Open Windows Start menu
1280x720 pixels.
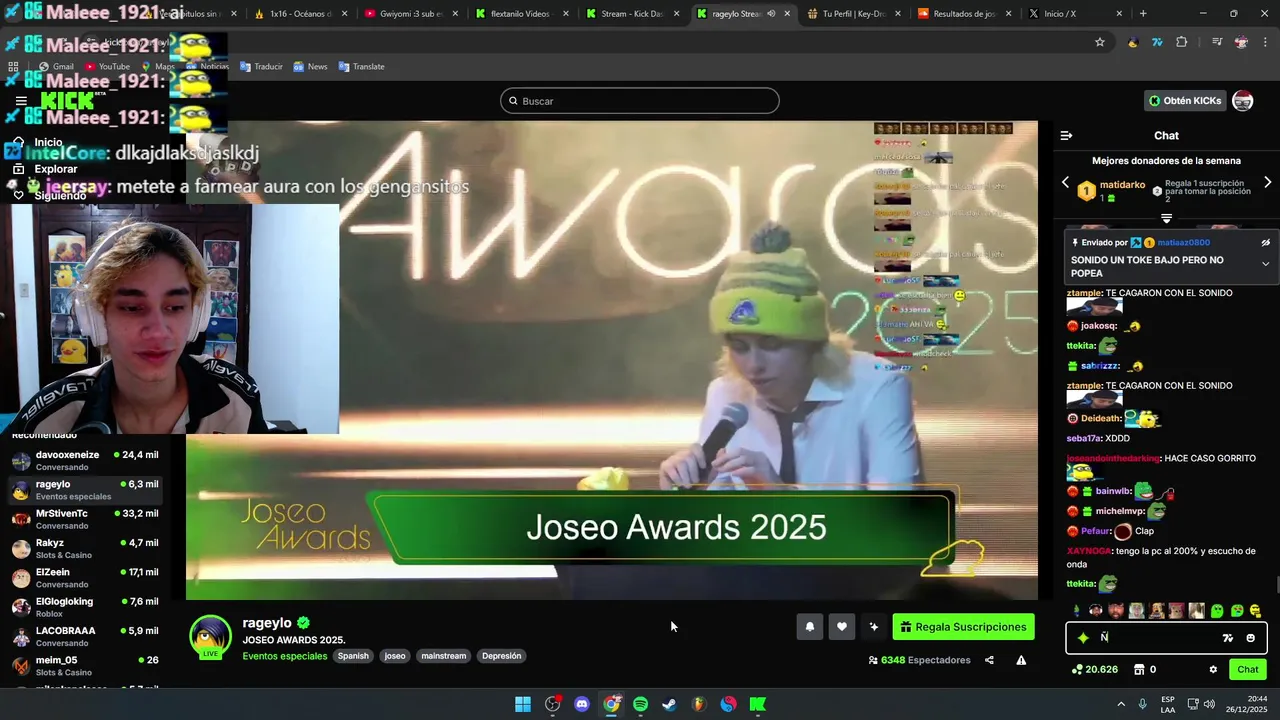pyautogui.click(x=523, y=704)
